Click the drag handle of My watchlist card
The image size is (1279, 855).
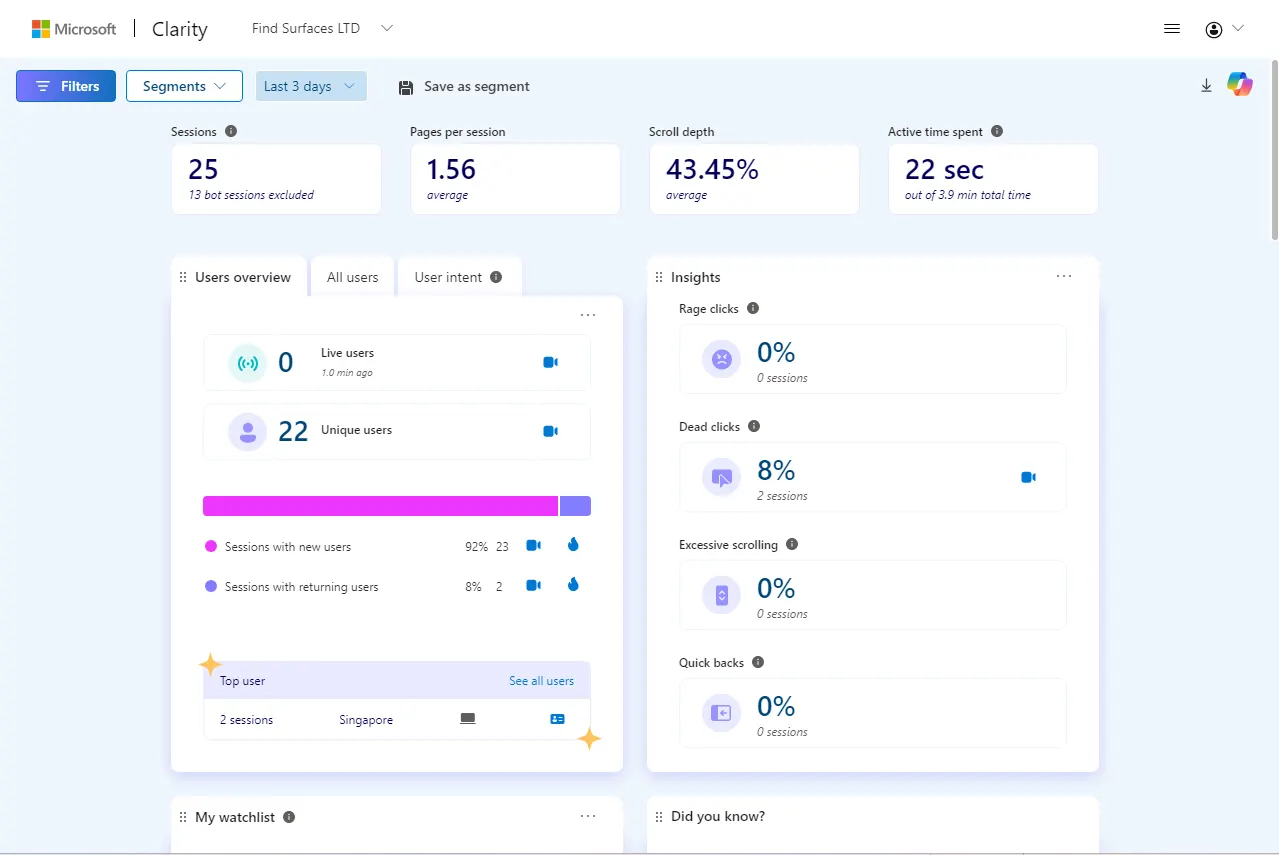[183, 817]
